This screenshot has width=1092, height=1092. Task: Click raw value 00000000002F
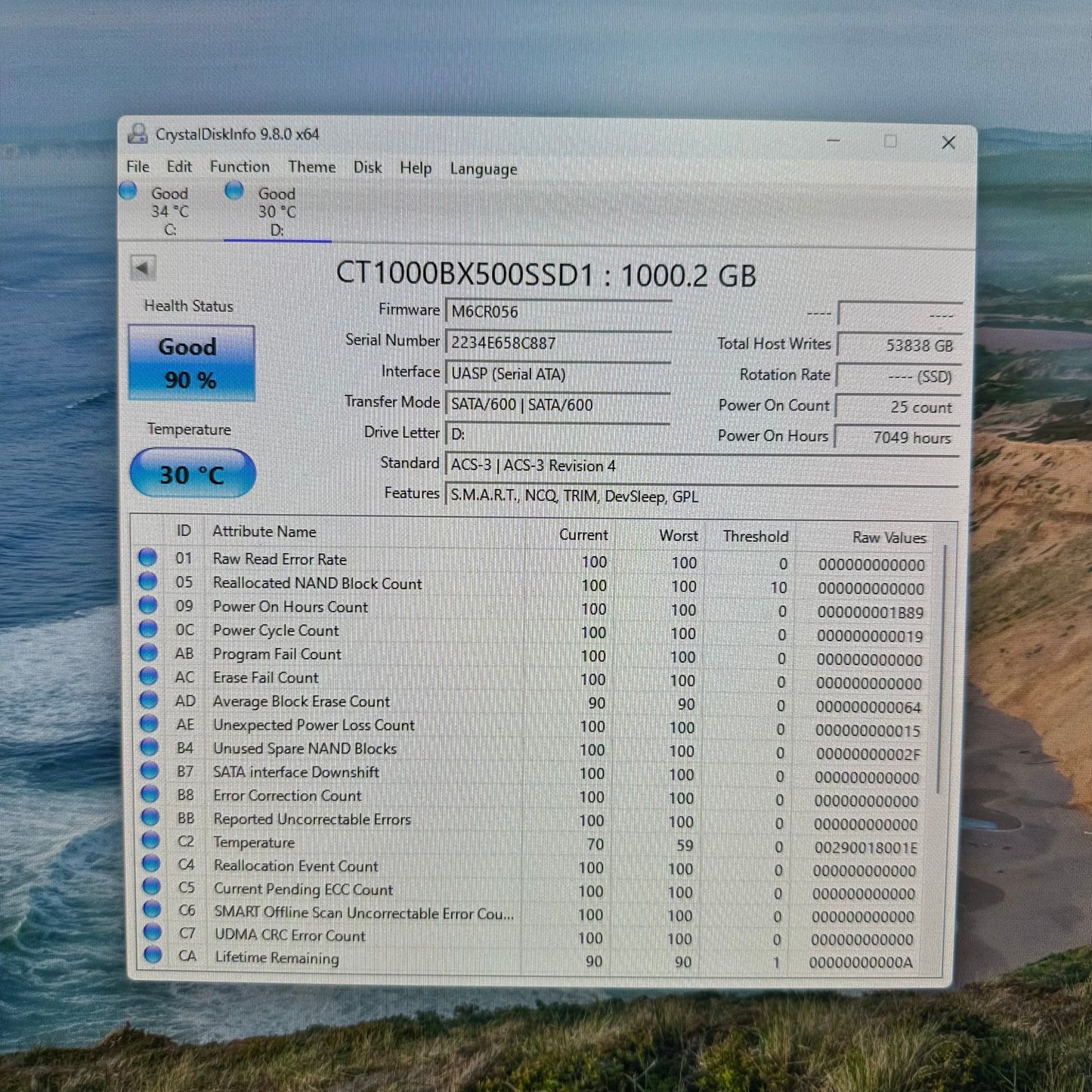[868, 753]
